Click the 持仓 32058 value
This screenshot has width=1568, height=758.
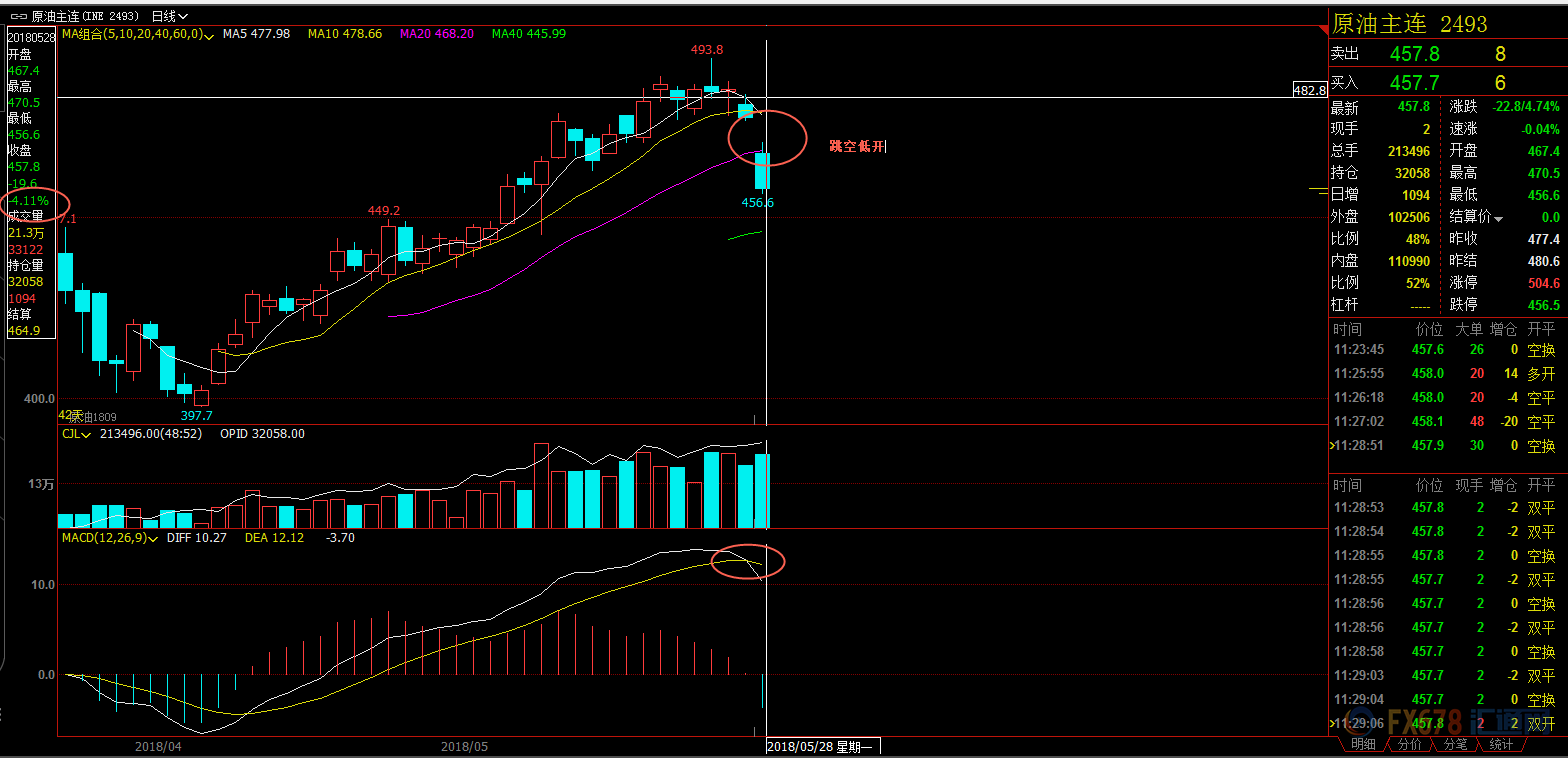(x=1411, y=173)
